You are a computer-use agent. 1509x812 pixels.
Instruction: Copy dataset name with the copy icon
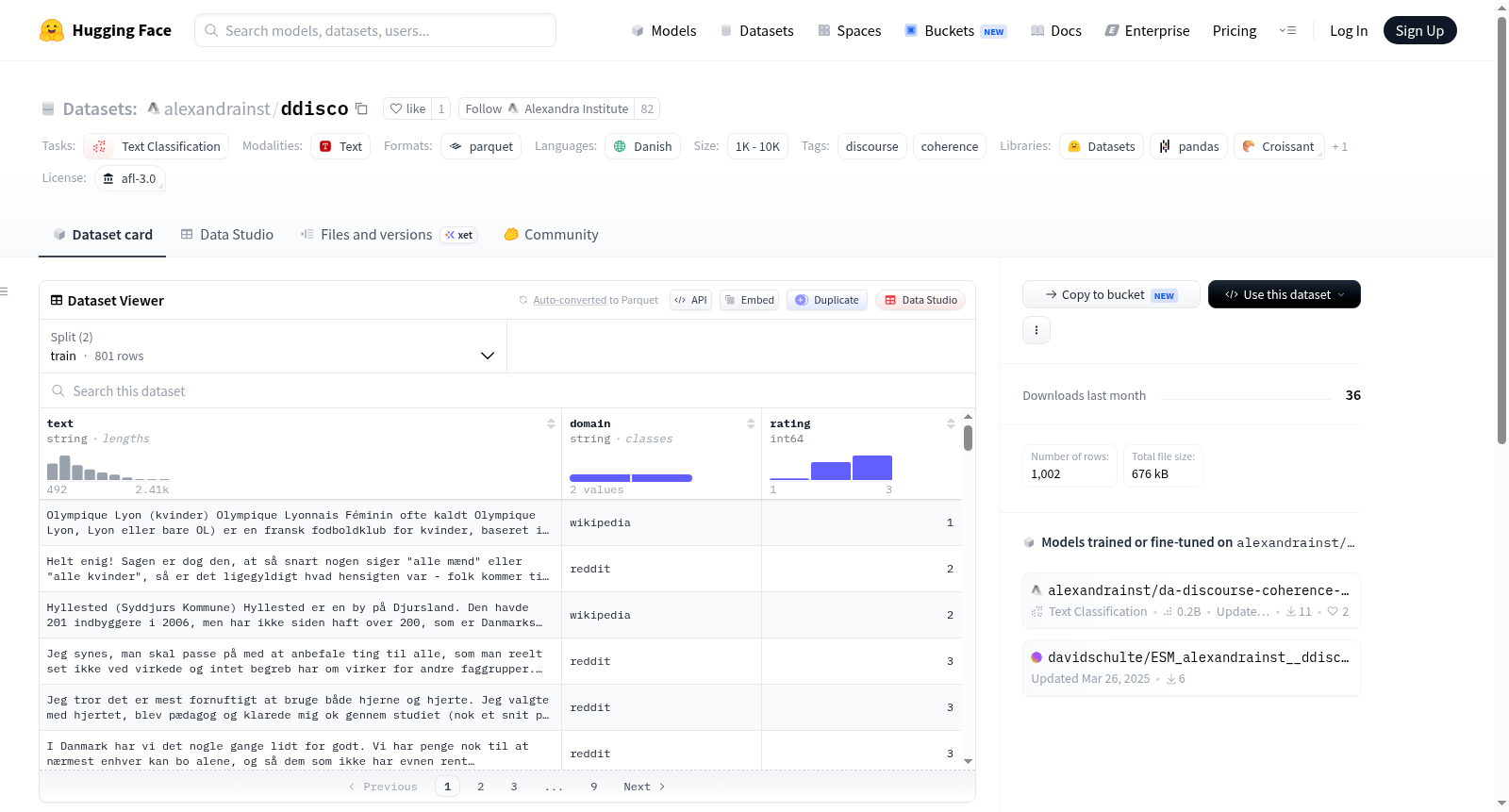[361, 108]
